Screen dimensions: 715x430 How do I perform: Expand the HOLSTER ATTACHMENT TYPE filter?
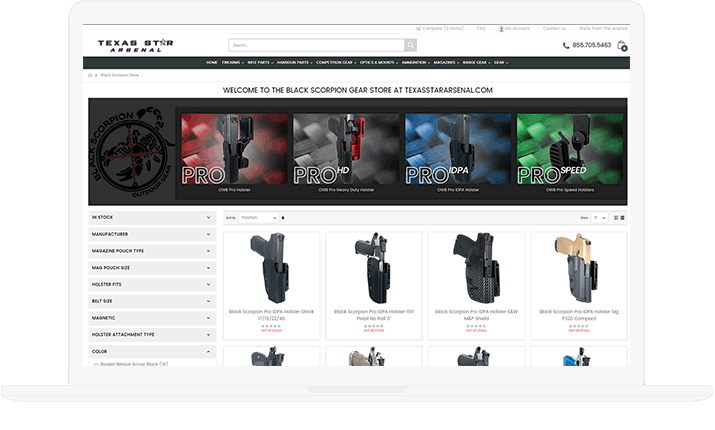[x=152, y=335]
